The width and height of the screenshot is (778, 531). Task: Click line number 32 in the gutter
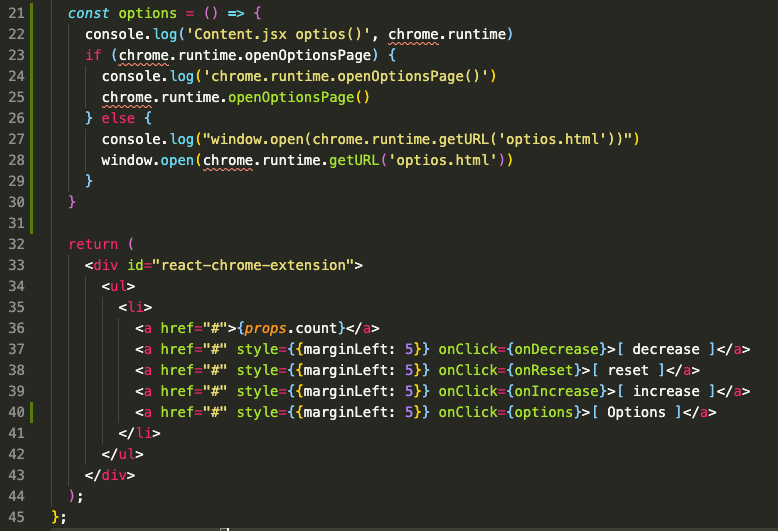click(x=16, y=244)
